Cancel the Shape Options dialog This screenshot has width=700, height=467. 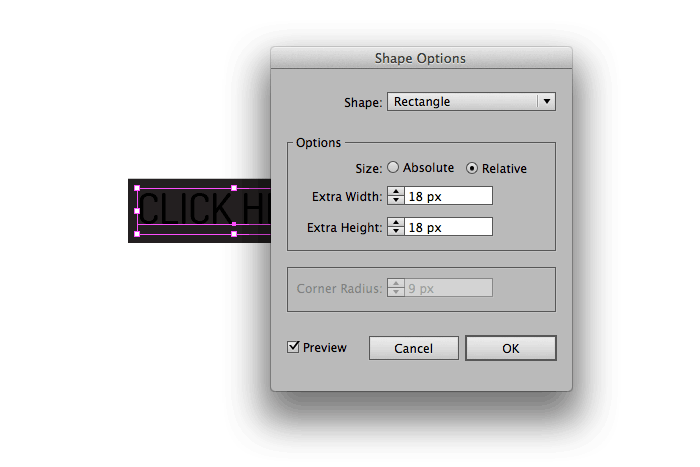(x=413, y=348)
